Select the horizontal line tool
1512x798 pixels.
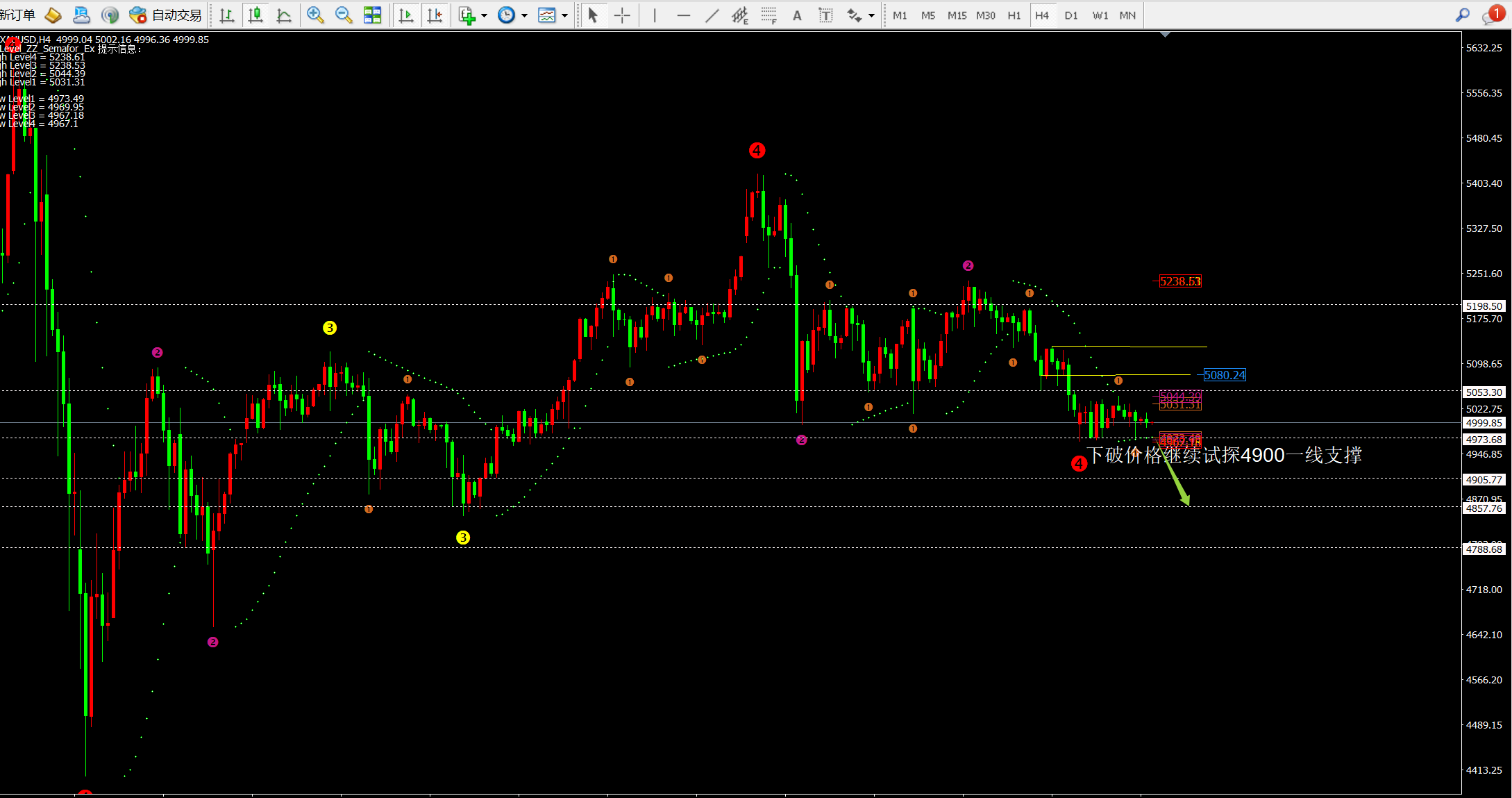[683, 15]
